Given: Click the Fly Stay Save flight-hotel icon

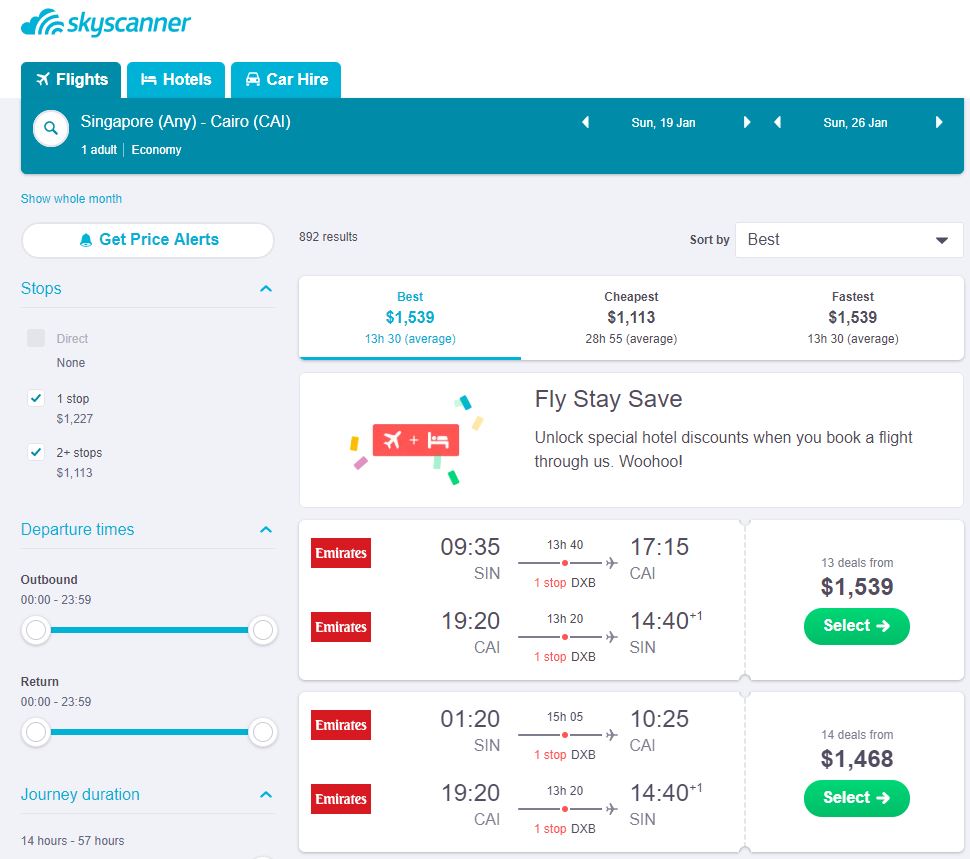Looking at the screenshot, I should pyautogui.click(x=415, y=440).
